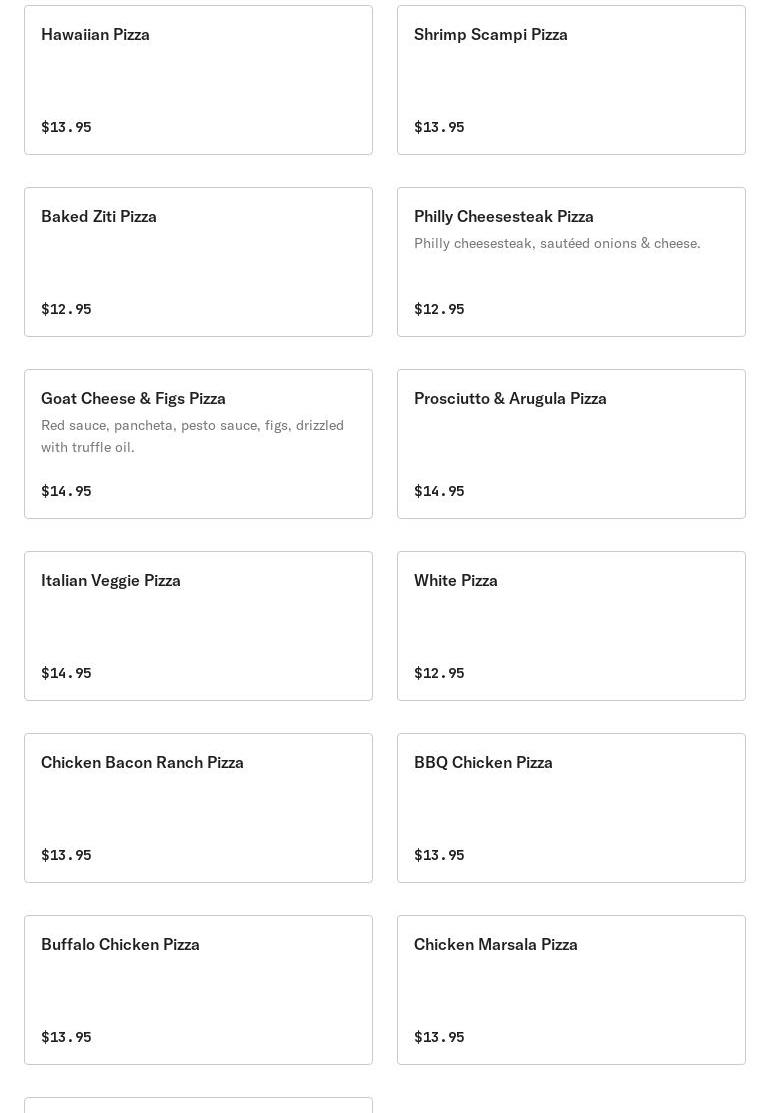The height and width of the screenshot is (1113, 770).
Task: Open the Shrimp Scampi Pizza card
Action: (571, 80)
